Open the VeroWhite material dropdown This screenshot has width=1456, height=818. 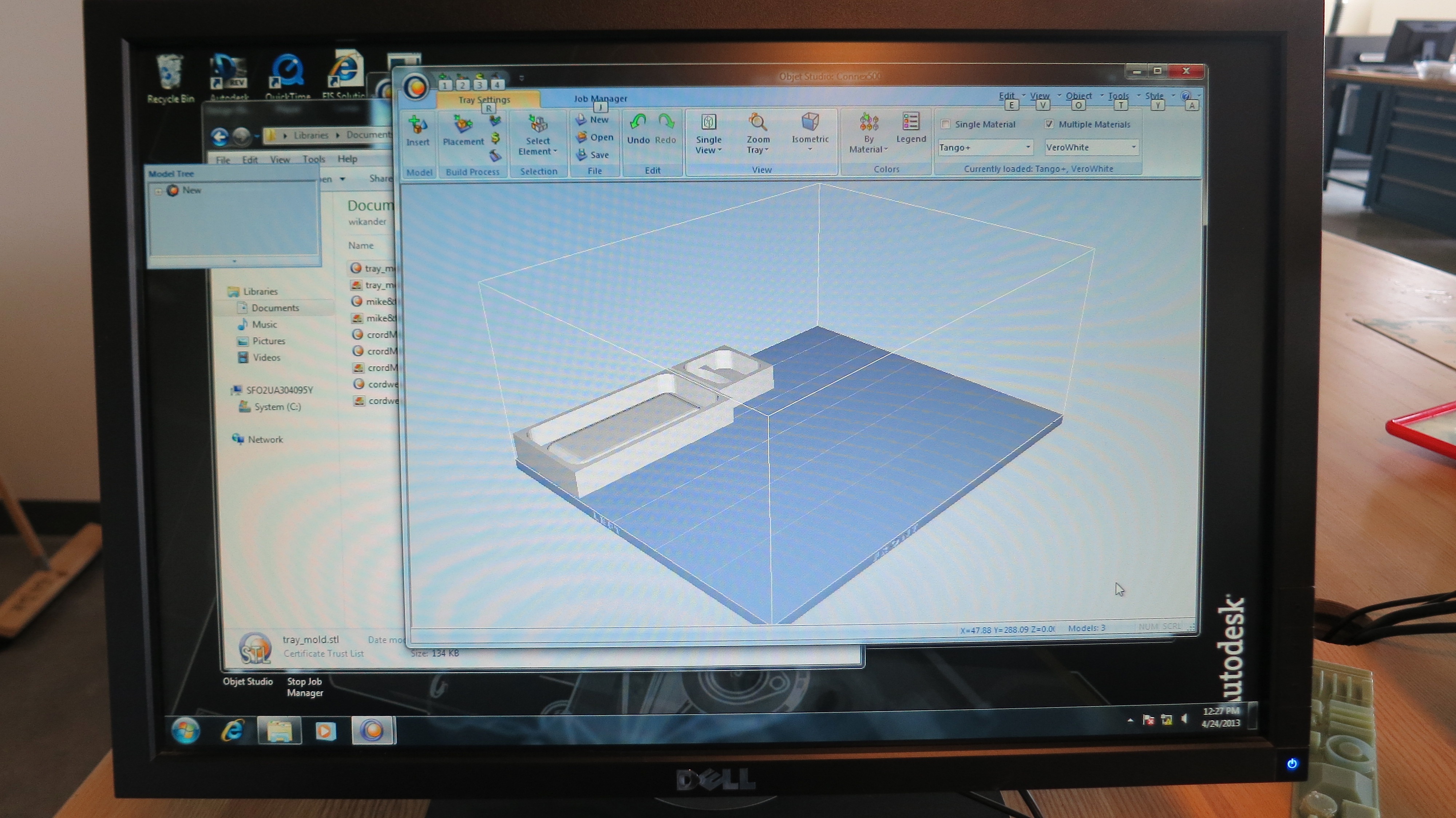click(1133, 147)
